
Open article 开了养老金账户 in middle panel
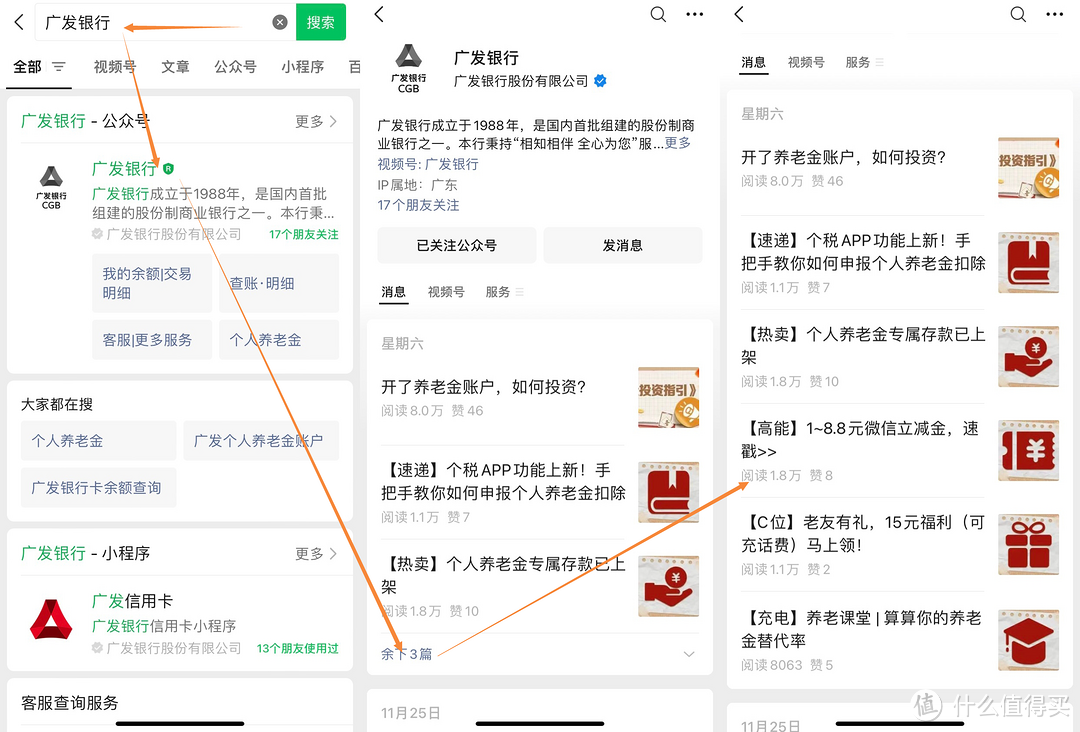pos(484,387)
